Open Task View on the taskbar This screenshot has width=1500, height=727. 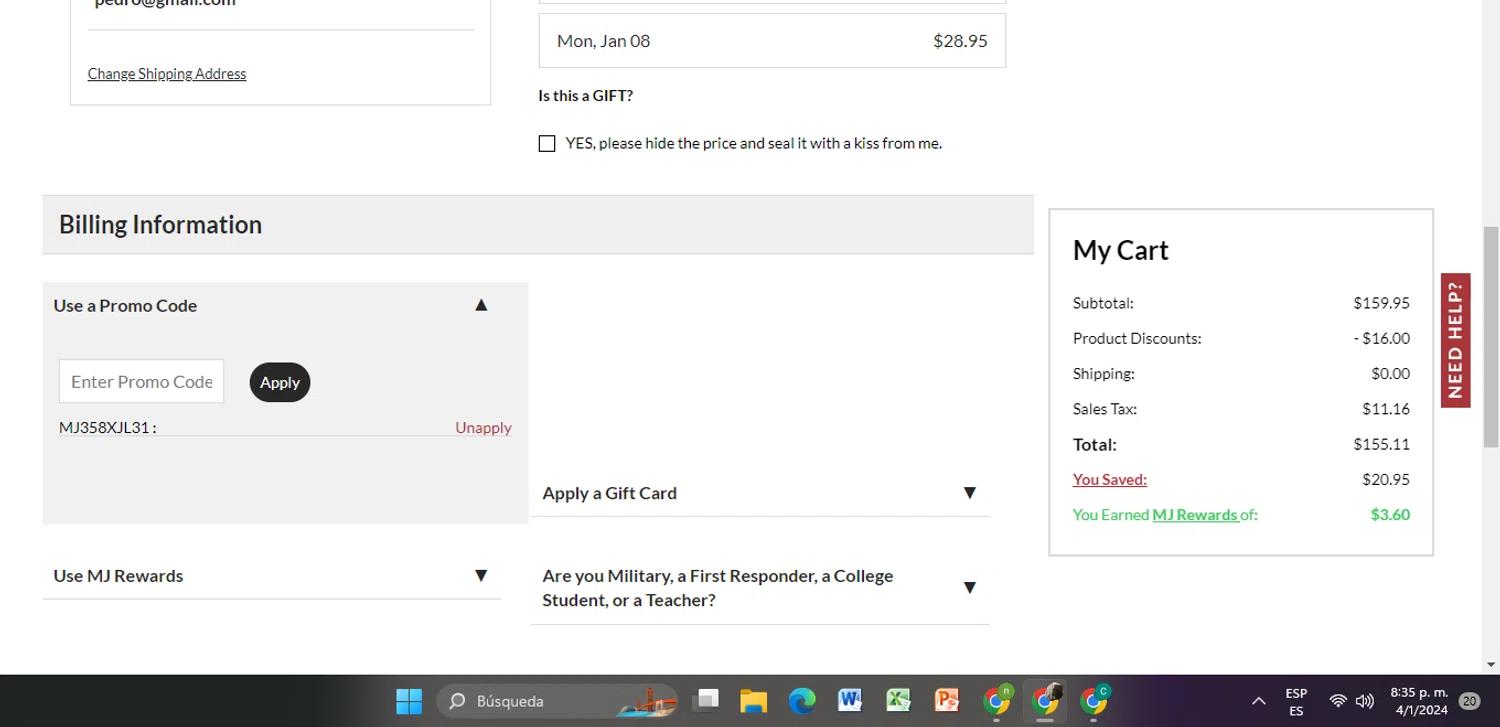pyautogui.click(x=707, y=701)
